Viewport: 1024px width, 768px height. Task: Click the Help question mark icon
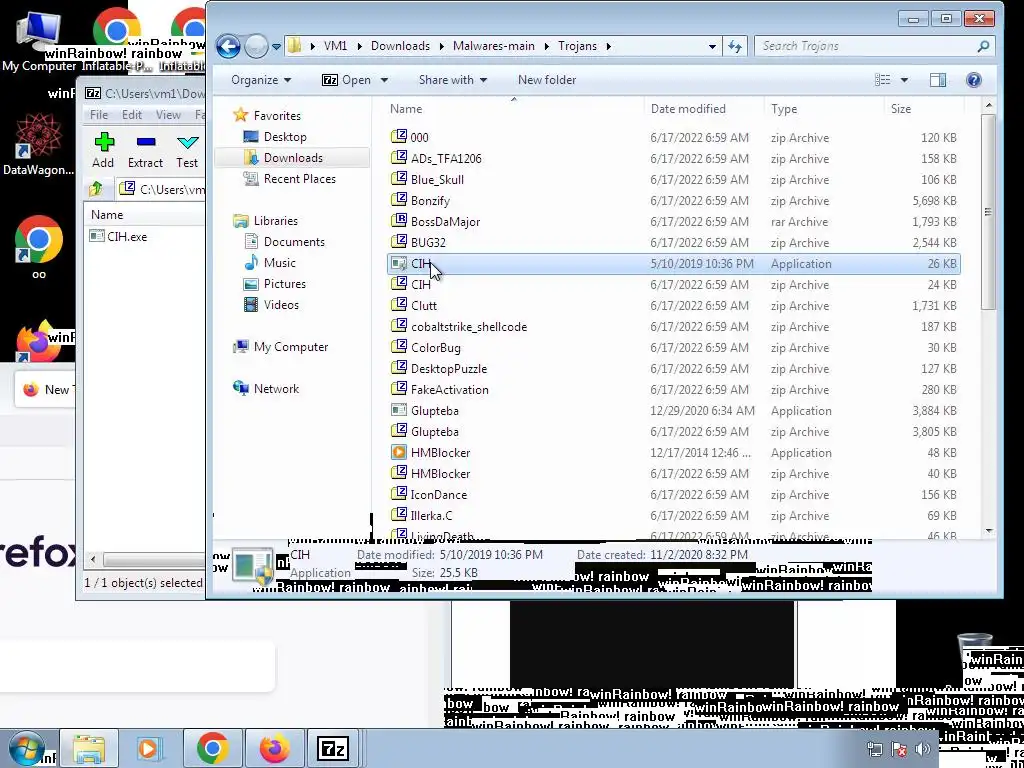click(x=973, y=80)
